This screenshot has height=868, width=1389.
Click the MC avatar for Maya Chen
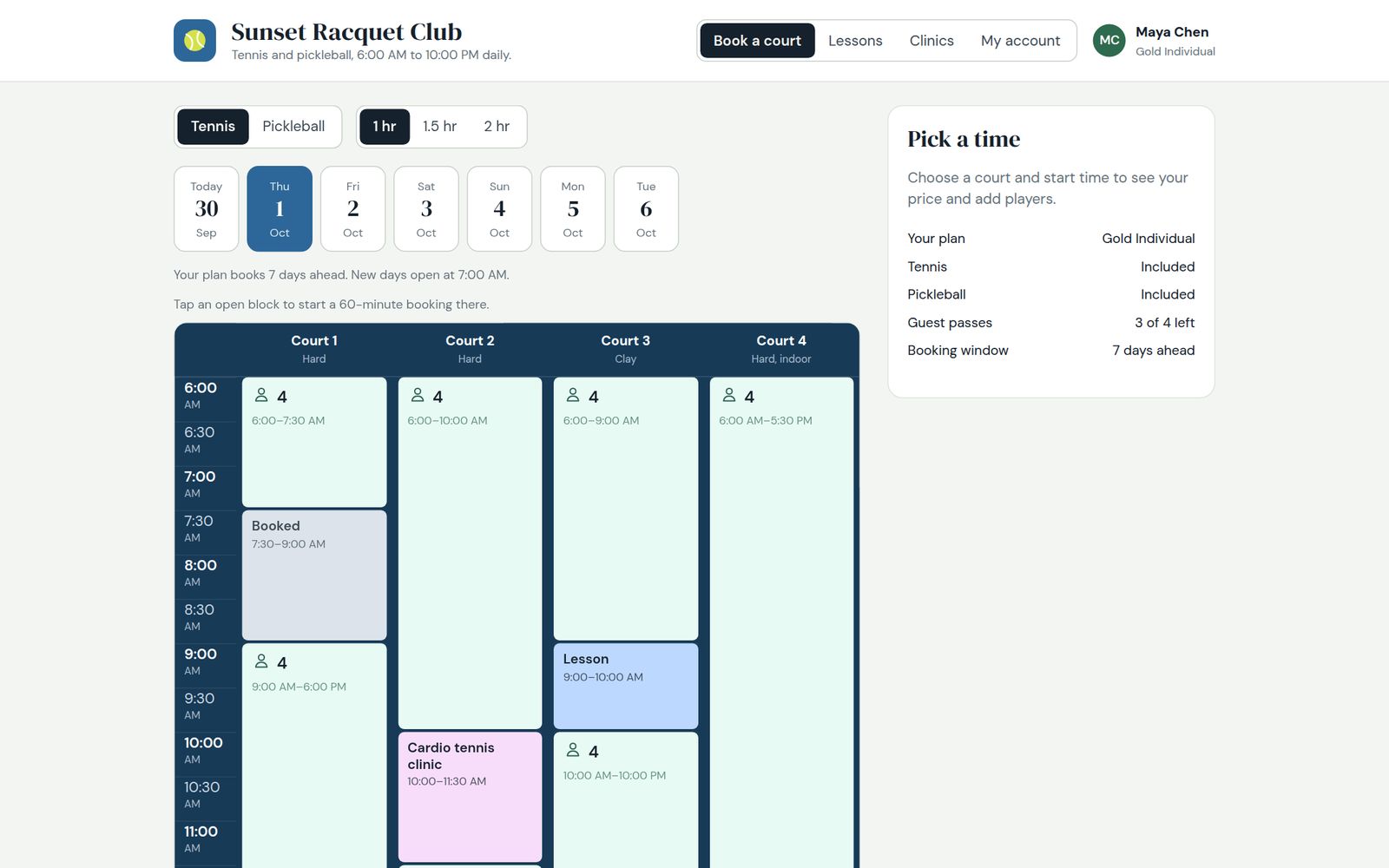coord(1109,41)
